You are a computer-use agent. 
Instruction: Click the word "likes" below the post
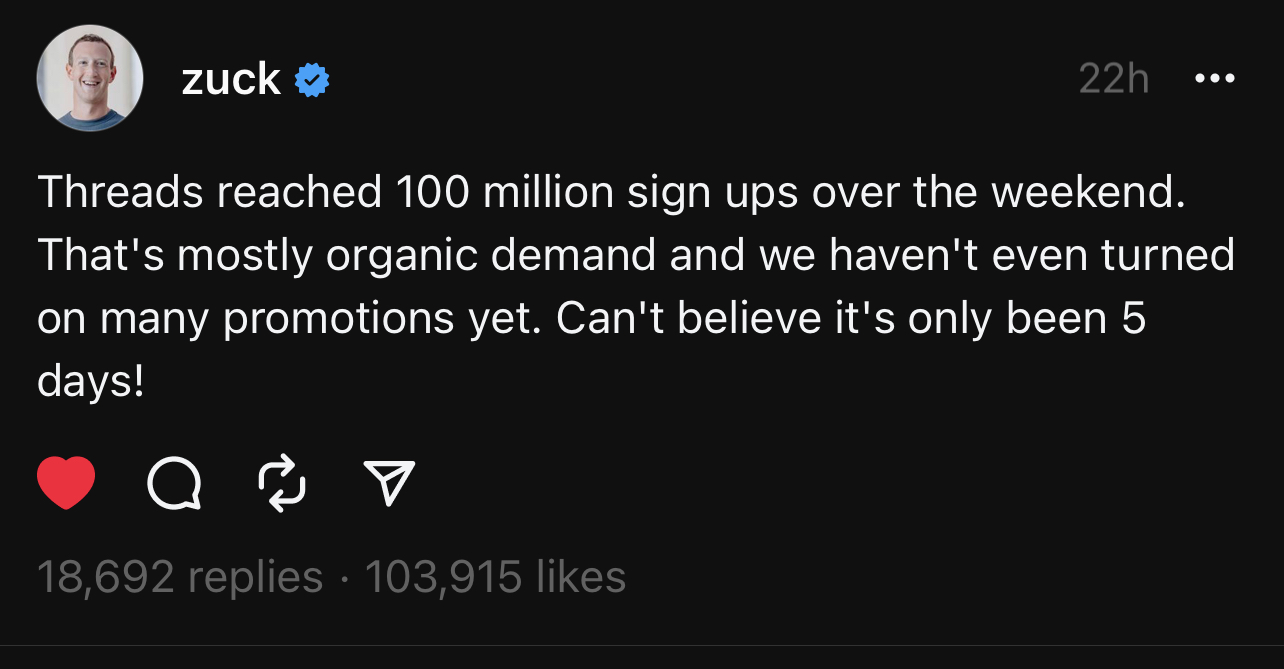(581, 577)
